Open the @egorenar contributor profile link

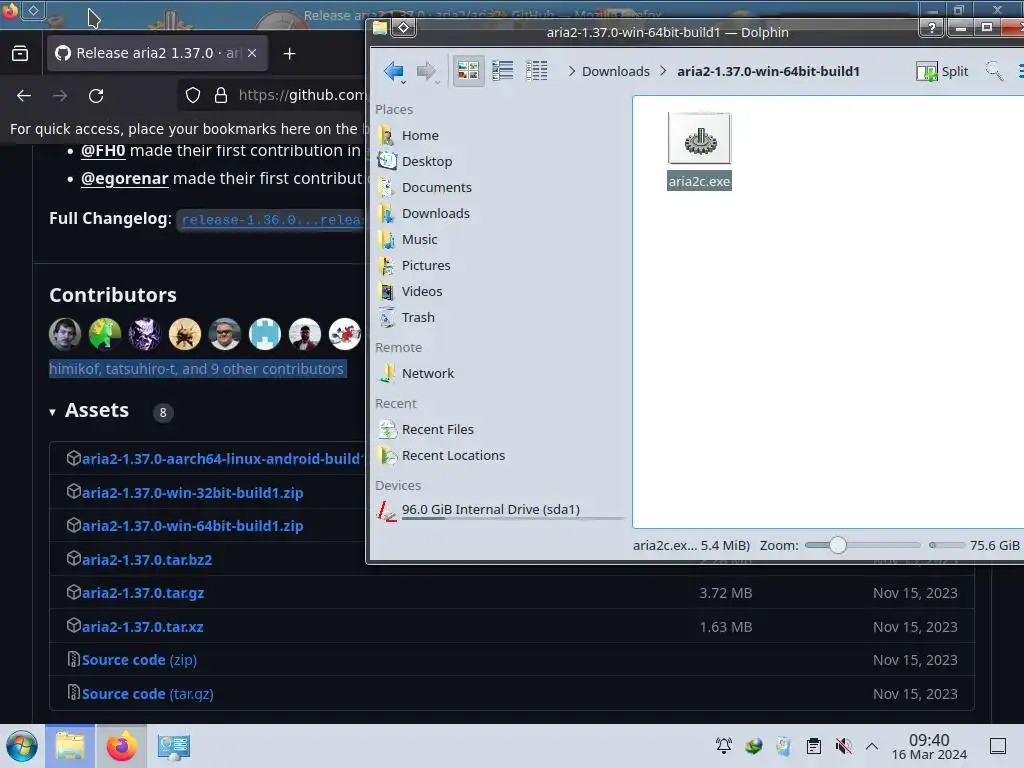[x=124, y=179]
